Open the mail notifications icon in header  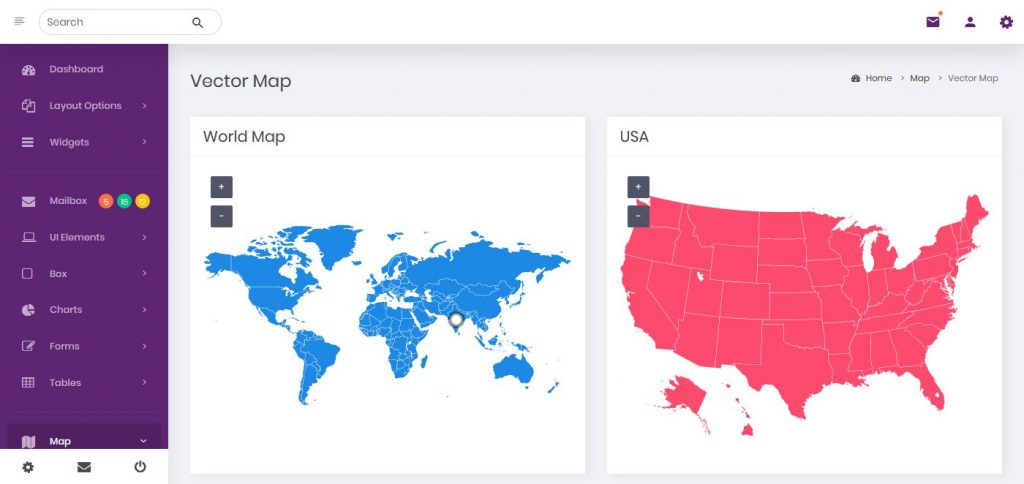click(933, 22)
